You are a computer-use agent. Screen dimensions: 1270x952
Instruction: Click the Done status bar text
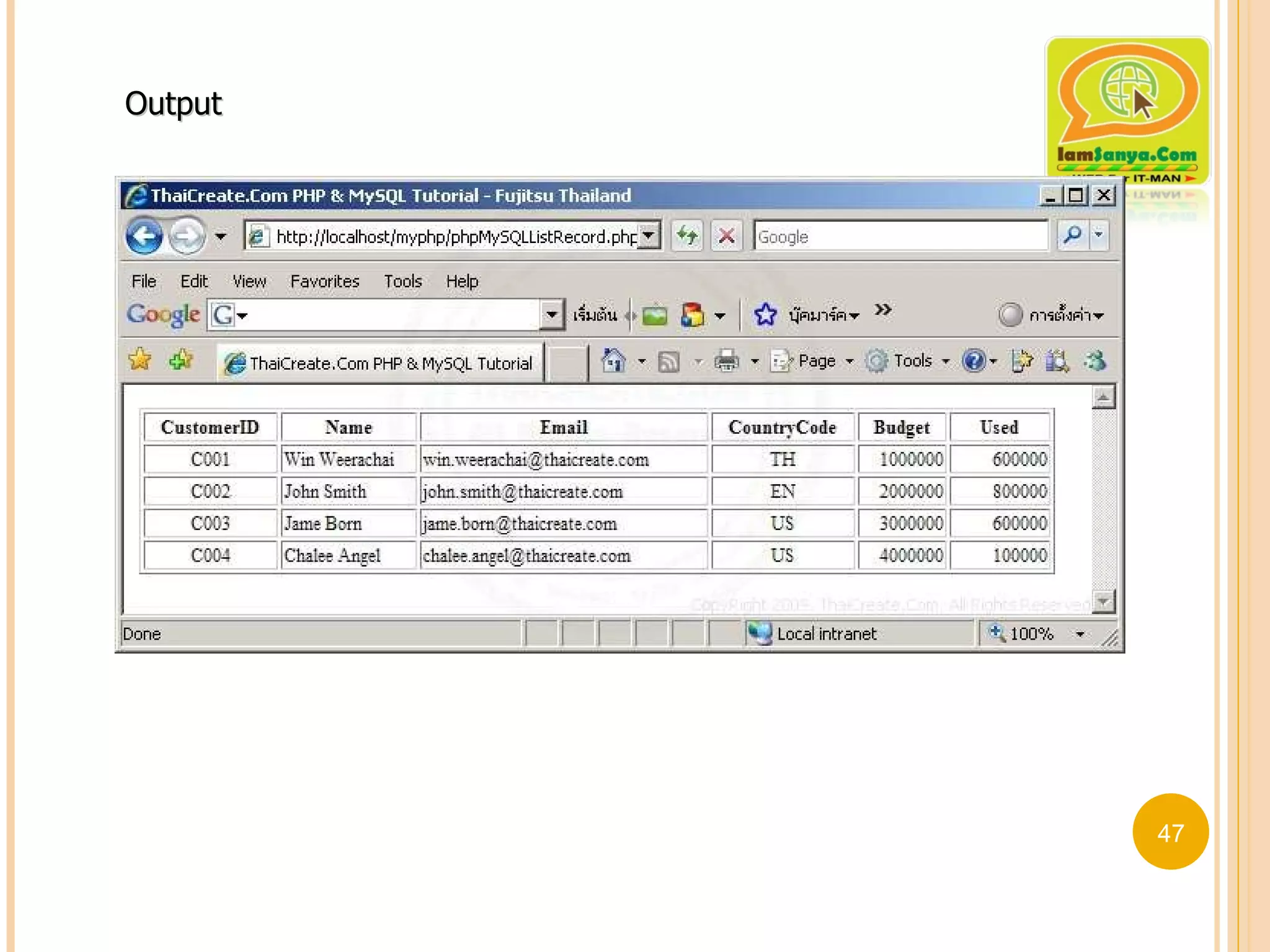click(142, 634)
